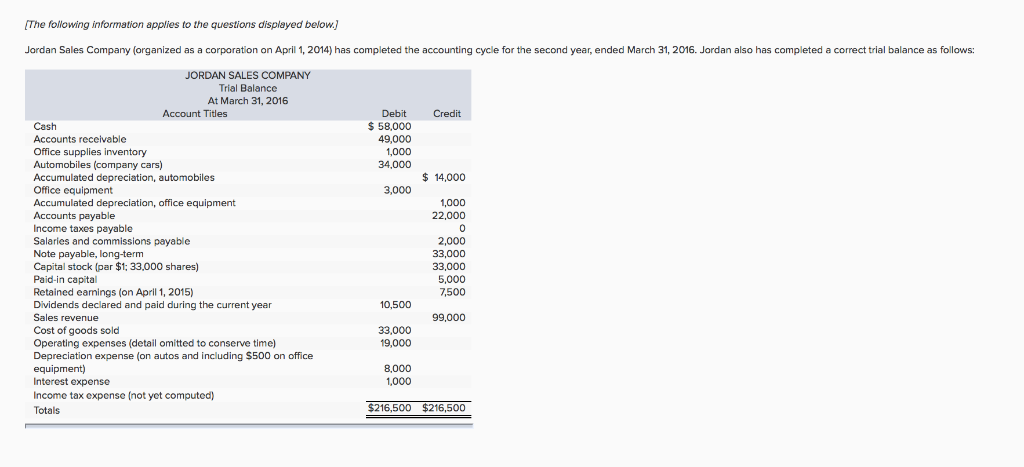Click 'Dividends declared and paid during the current year'
The image size is (1024, 467).
pyautogui.click(x=152, y=305)
